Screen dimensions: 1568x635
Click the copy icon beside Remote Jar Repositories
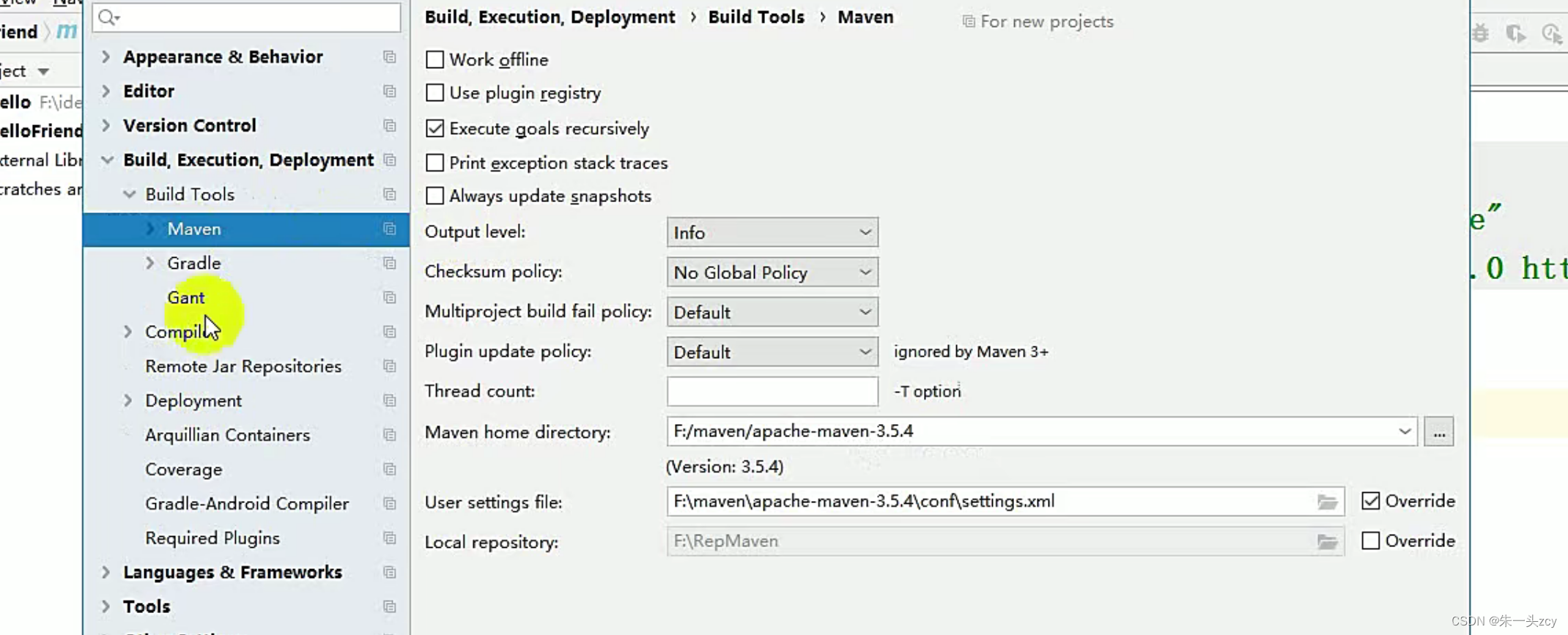click(390, 366)
